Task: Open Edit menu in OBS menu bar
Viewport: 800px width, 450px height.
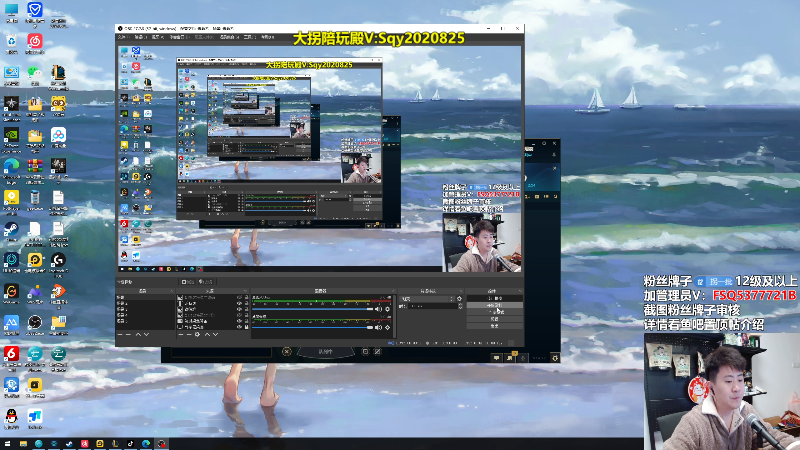Action: (x=141, y=37)
